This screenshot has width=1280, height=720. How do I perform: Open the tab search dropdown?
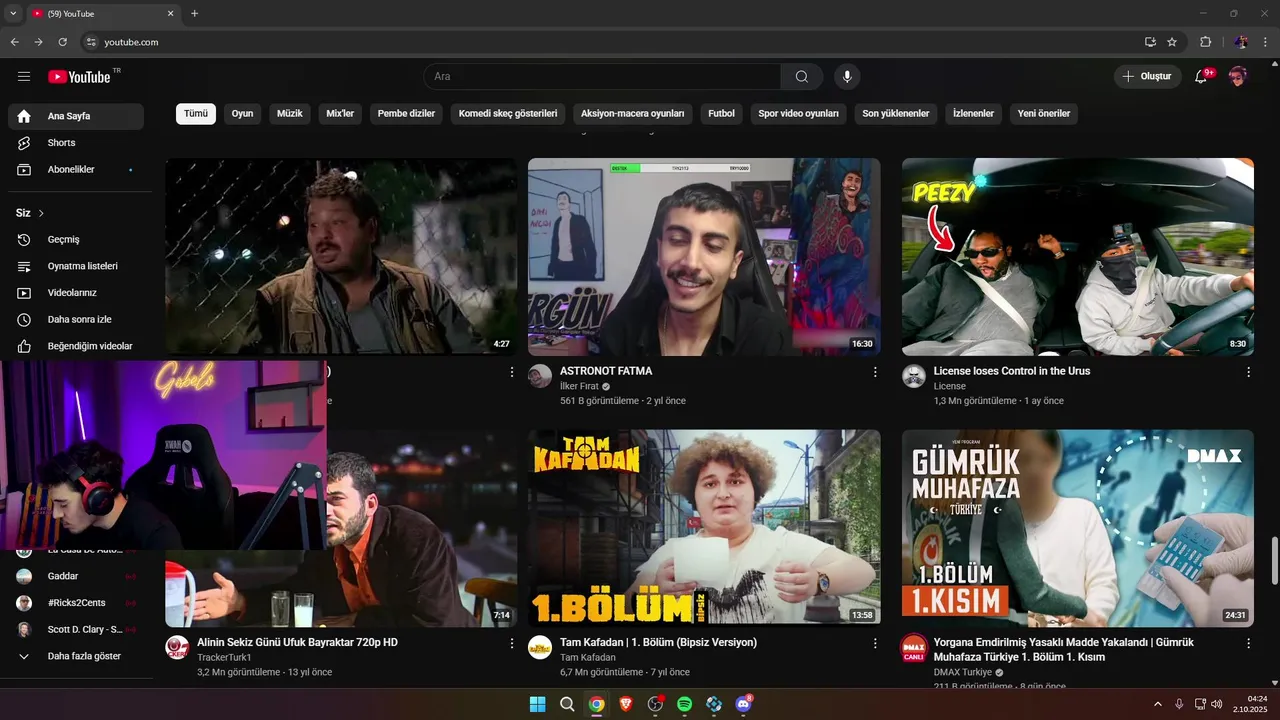pos(13,14)
